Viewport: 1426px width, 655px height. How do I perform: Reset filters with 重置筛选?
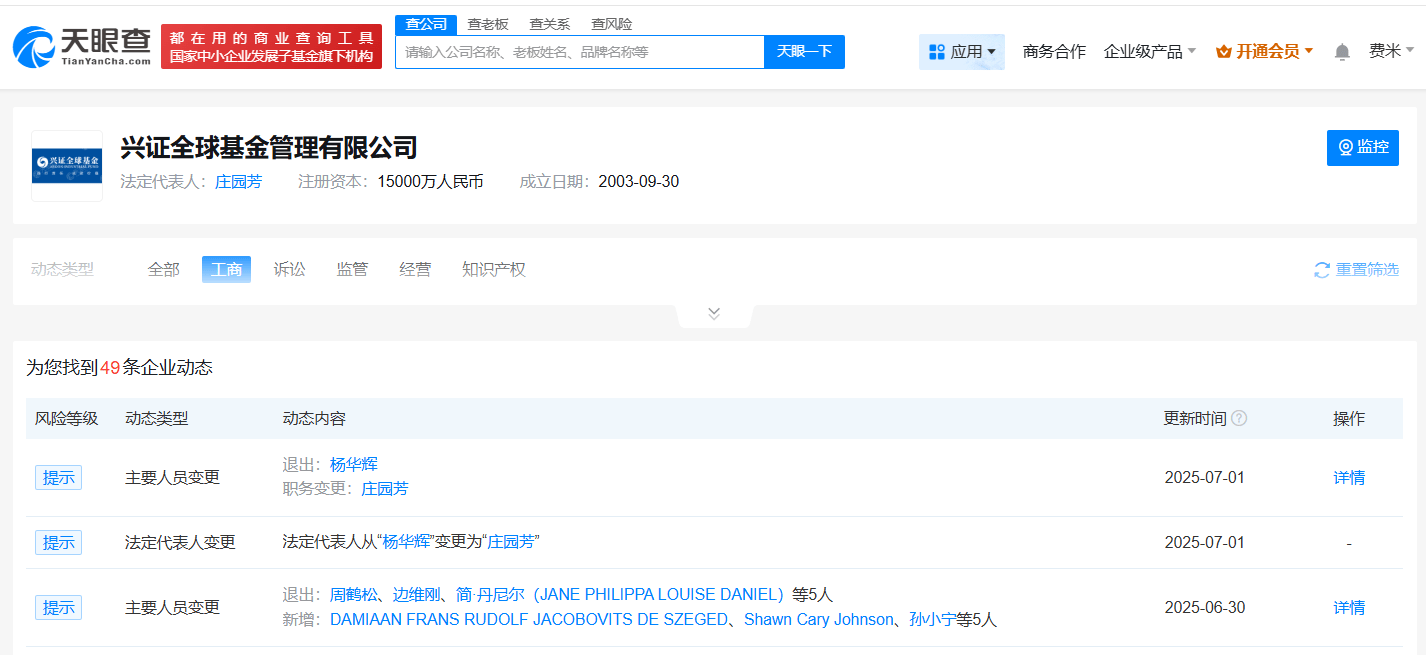1356,270
